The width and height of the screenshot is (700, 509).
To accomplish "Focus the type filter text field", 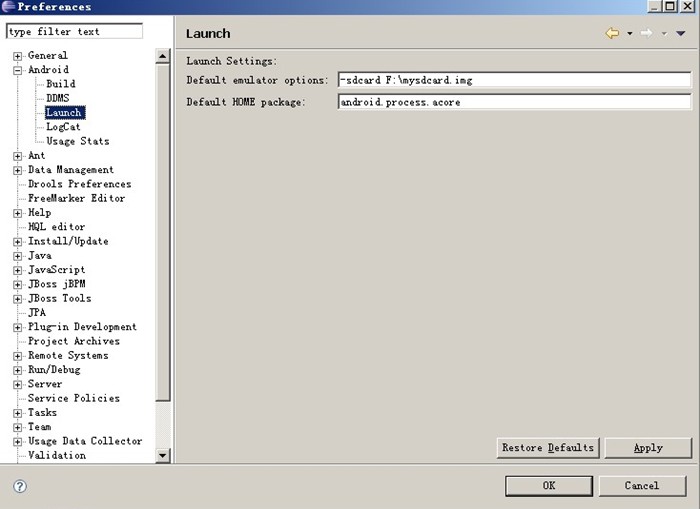I will click(75, 31).
